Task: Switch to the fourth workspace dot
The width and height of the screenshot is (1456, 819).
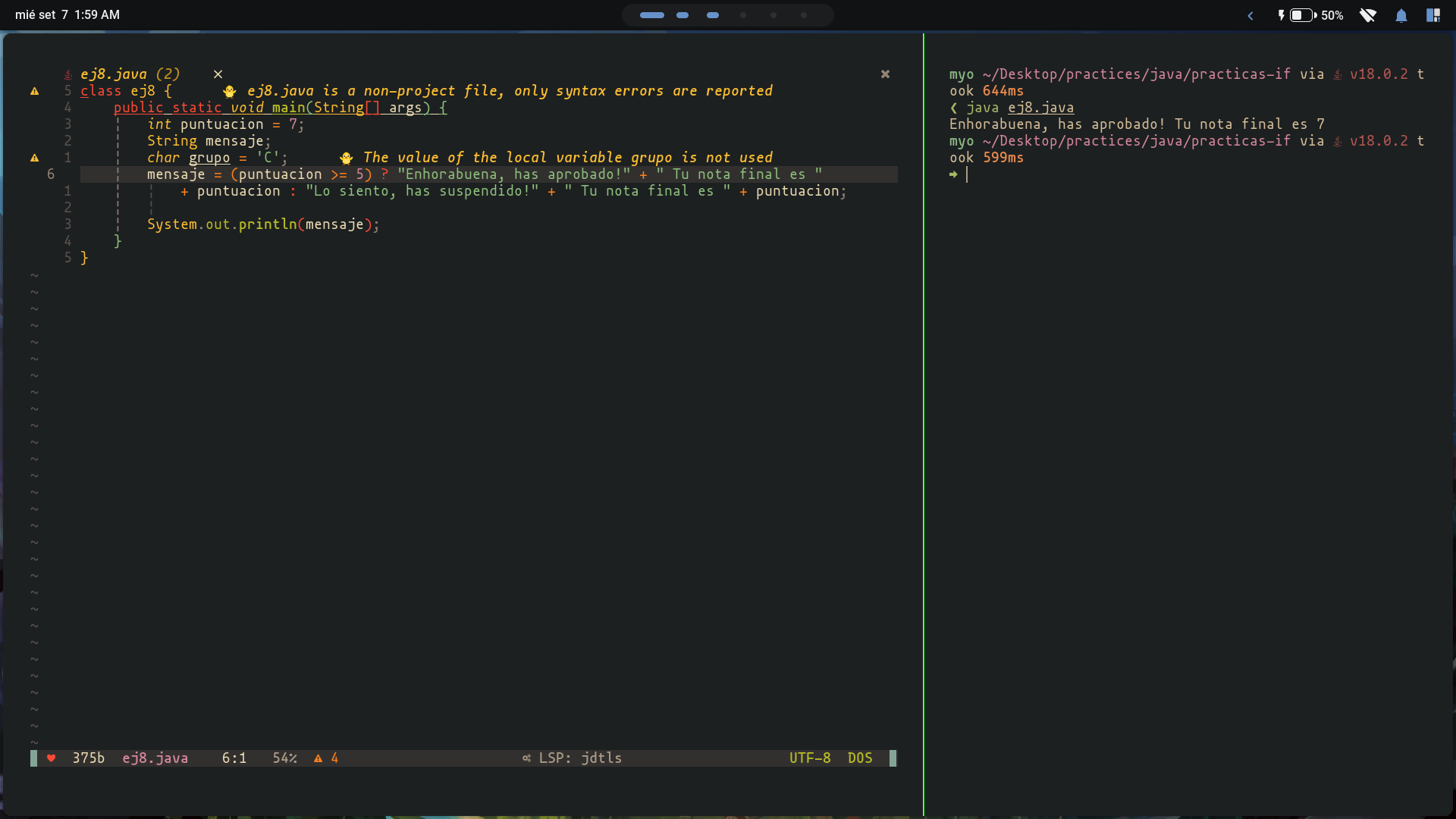Action: click(x=743, y=15)
